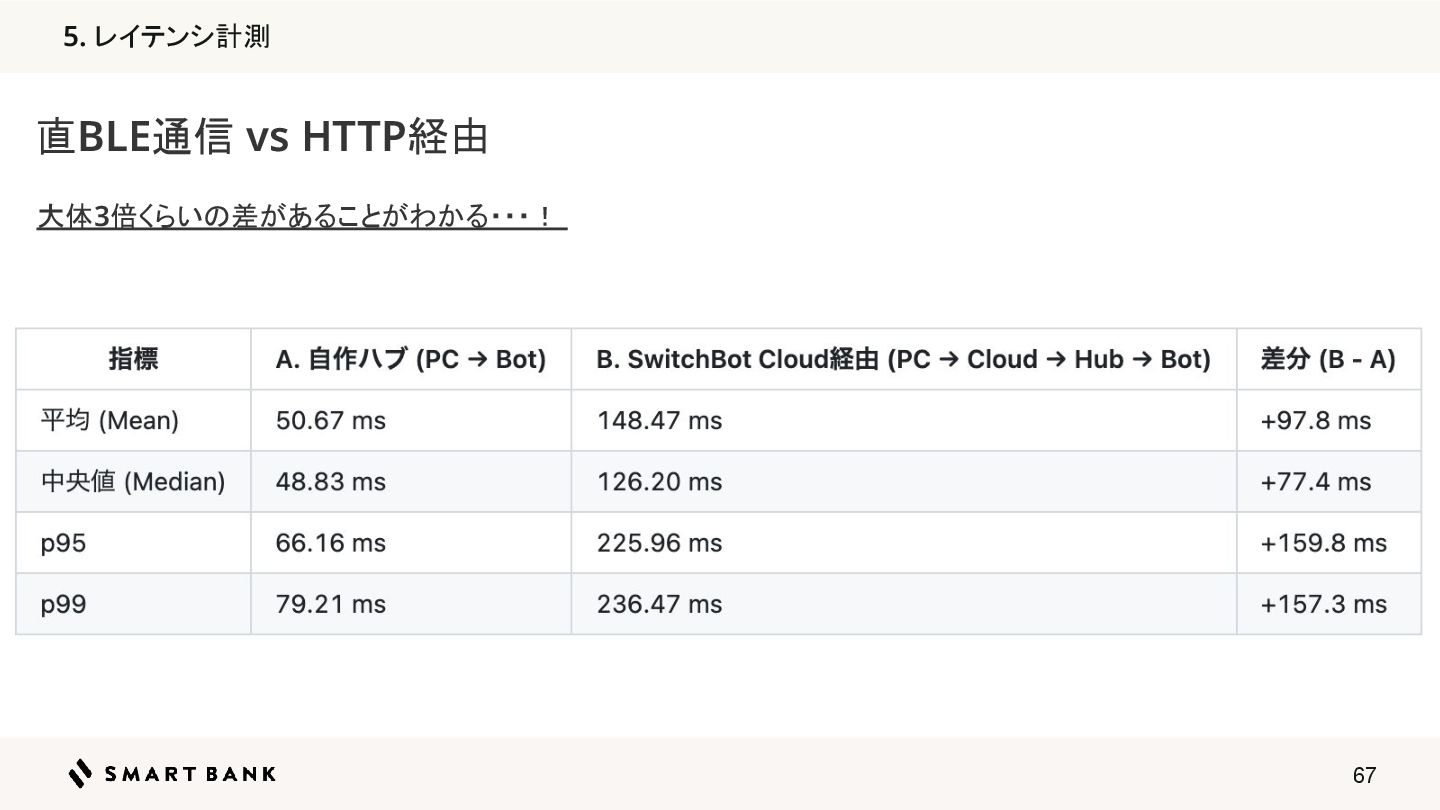Click the p95 row label
This screenshot has width=1440, height=810.
63,543
